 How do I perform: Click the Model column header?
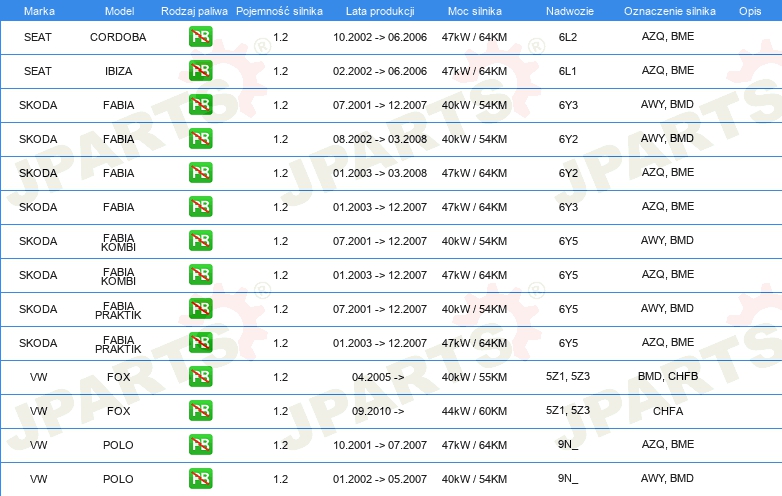(x=118, y=10)
